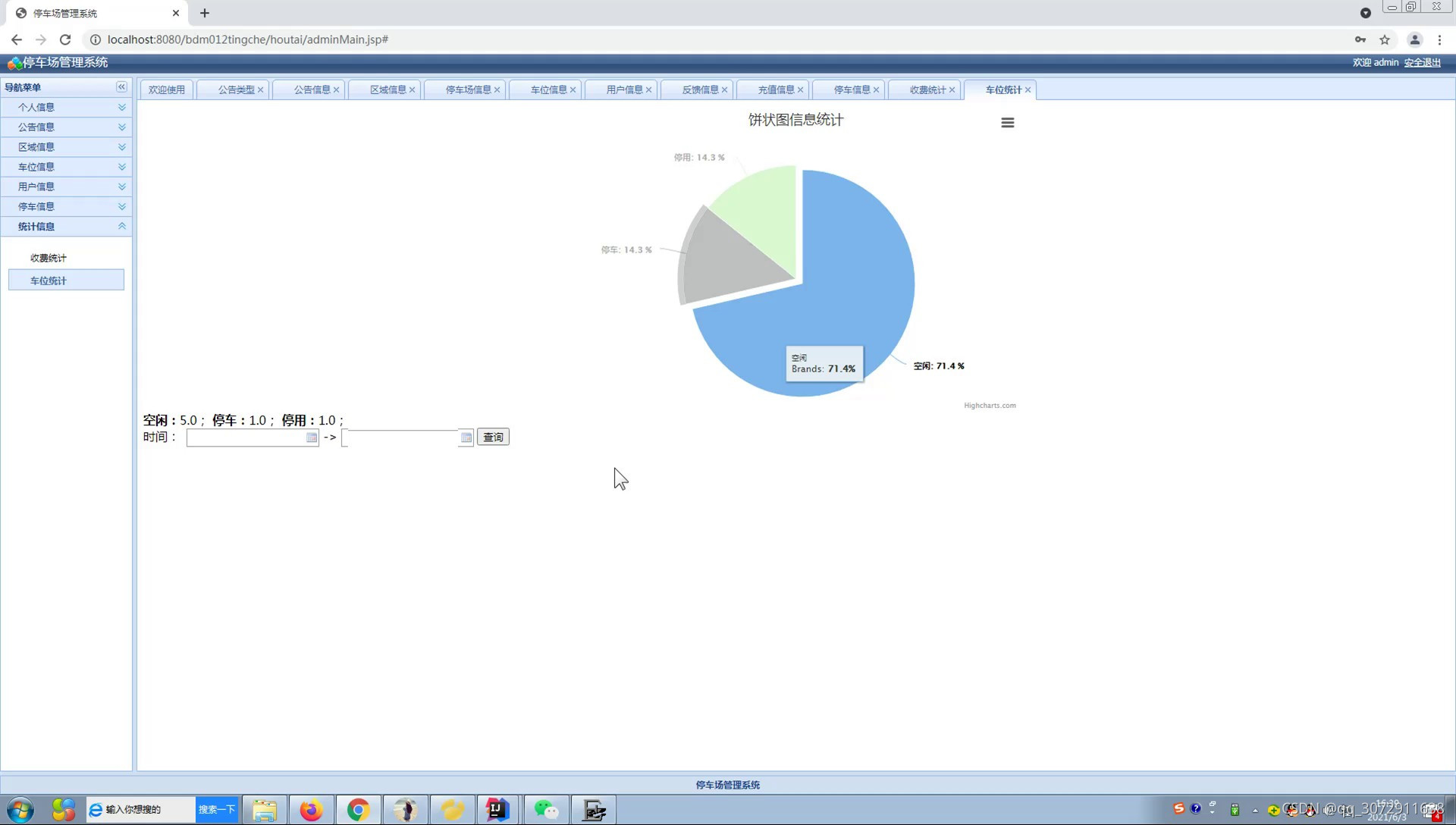Image resolution: width=1456 pixels, height=825 pixels.
Task: Expand the 用户信息 menu section
Action: click(x=66, y=187)
